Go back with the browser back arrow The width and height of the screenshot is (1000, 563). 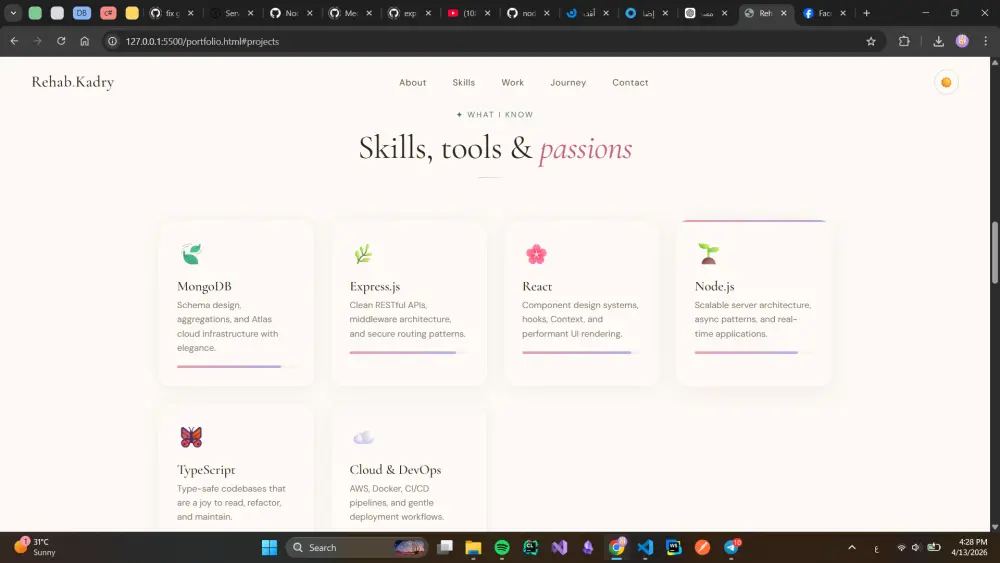point(14,41)
